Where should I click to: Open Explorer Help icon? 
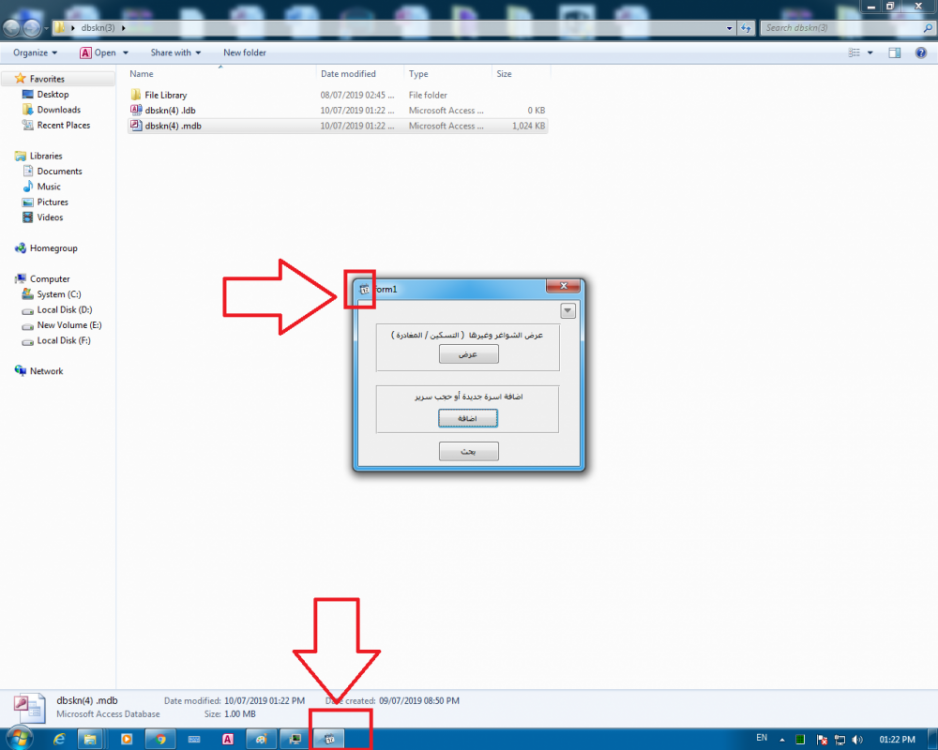[x=921, y=53]
